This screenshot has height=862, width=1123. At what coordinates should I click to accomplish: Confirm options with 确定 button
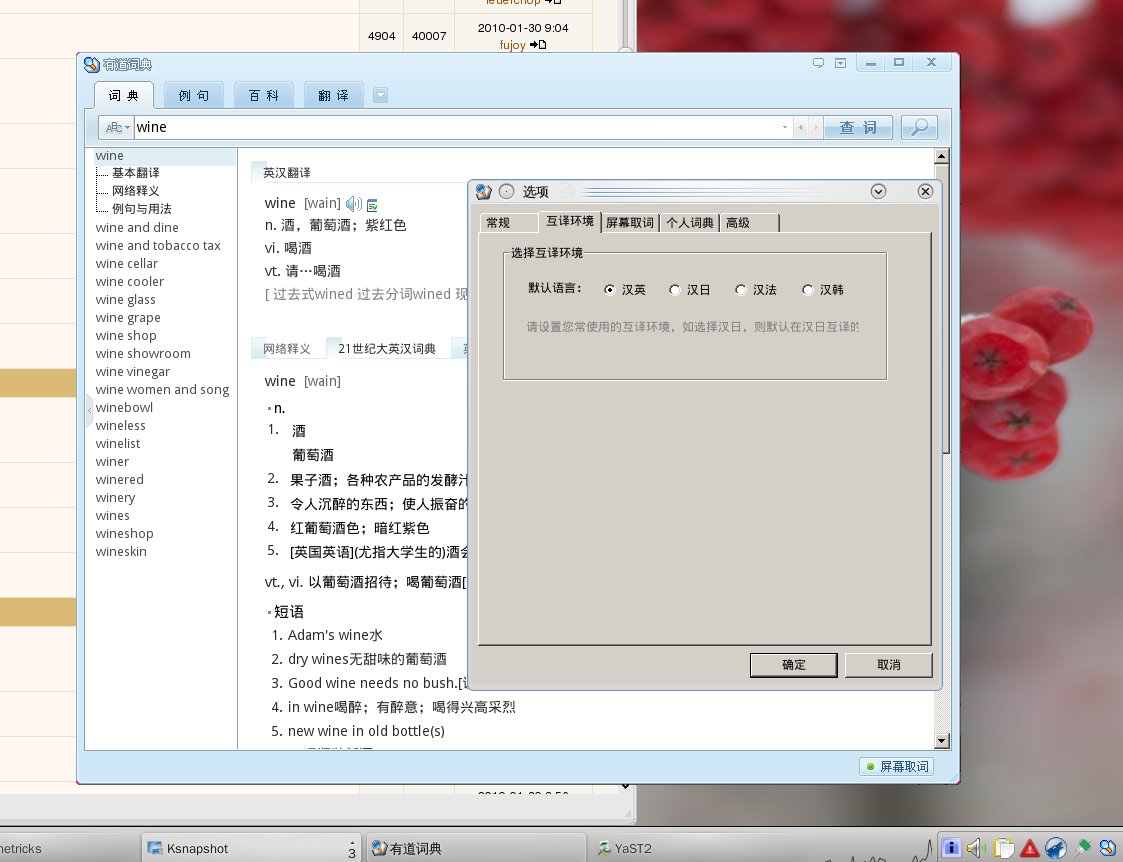[x=794, y=664]
